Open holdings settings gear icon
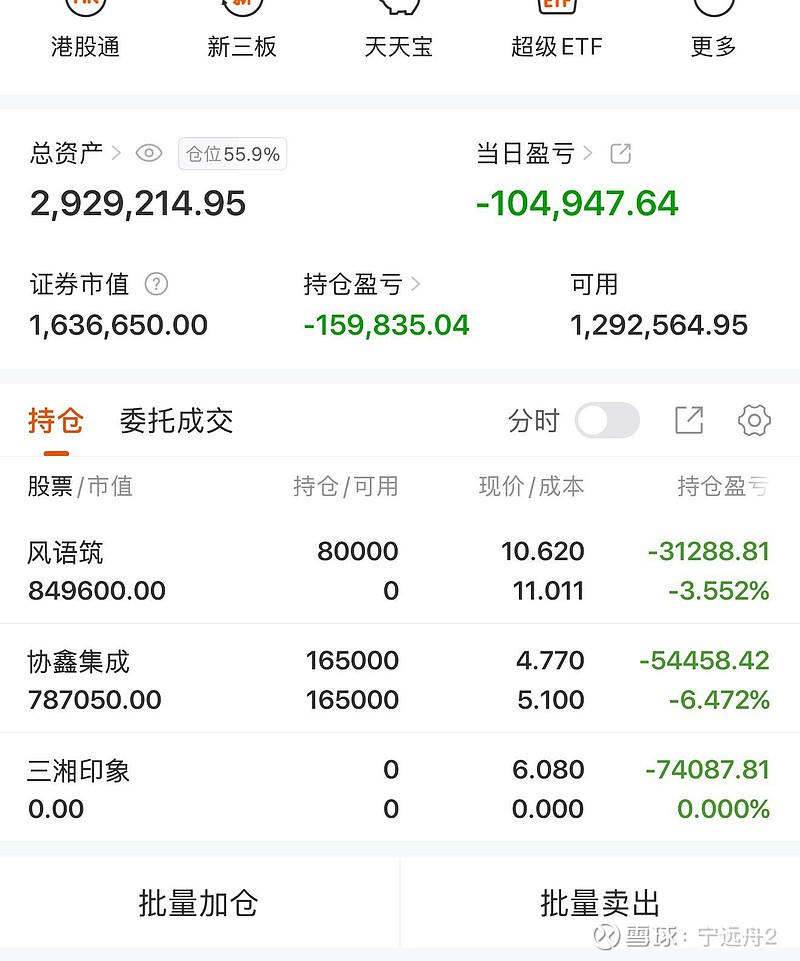800x961 pixels. (x=754, y=421)
